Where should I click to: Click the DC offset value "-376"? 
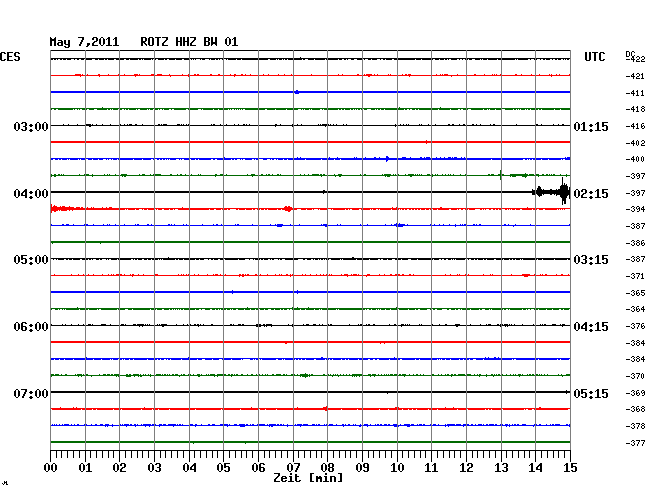pyautogui.click(x=635, y=326)
